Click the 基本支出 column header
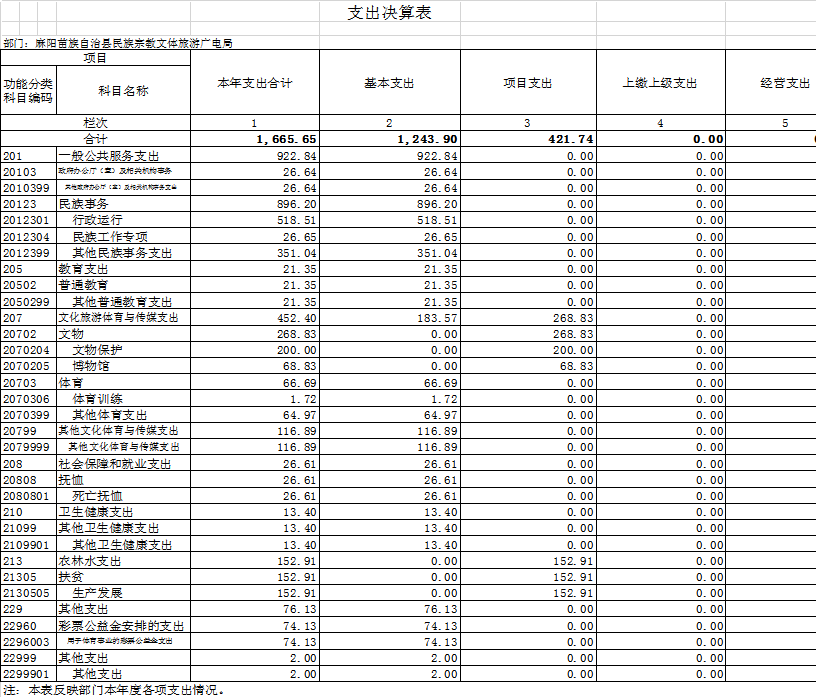 tap(383, 82)
